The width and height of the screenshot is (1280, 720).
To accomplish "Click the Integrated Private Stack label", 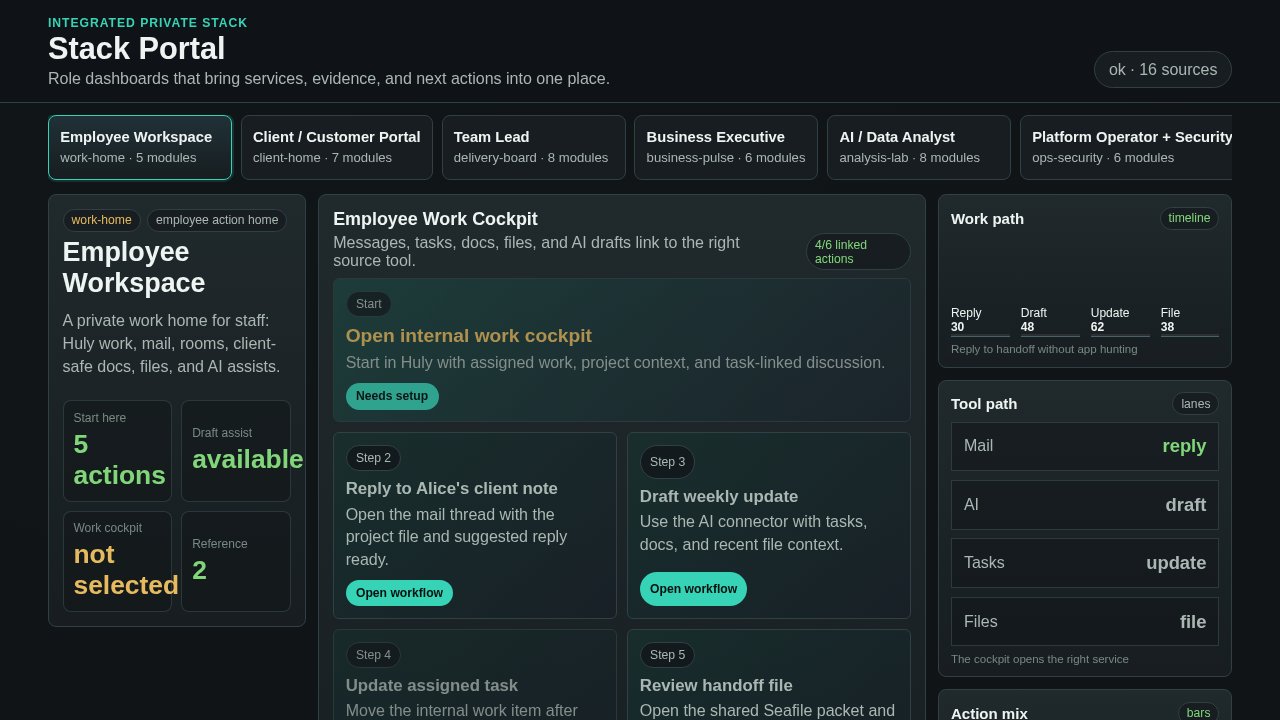I will point(148,23).
